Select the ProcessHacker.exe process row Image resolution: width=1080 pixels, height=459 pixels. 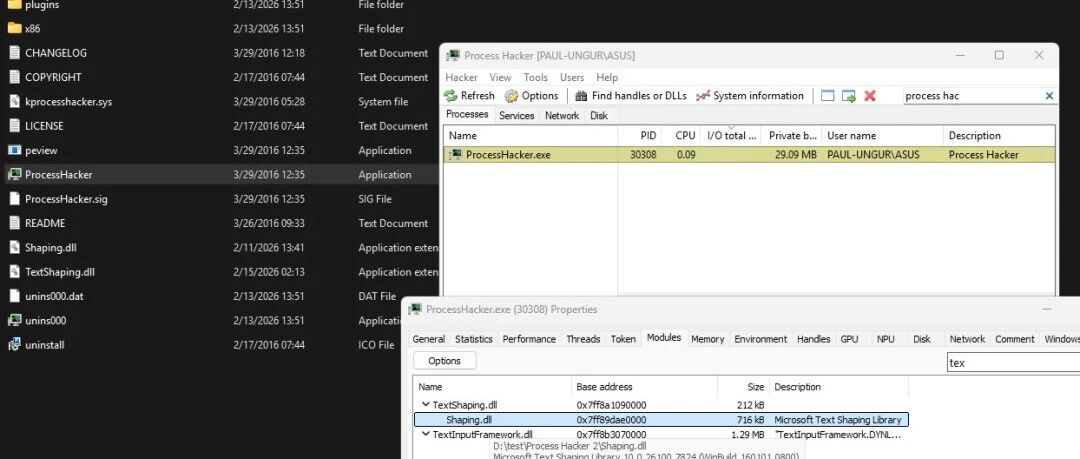[x=749, y=154]
